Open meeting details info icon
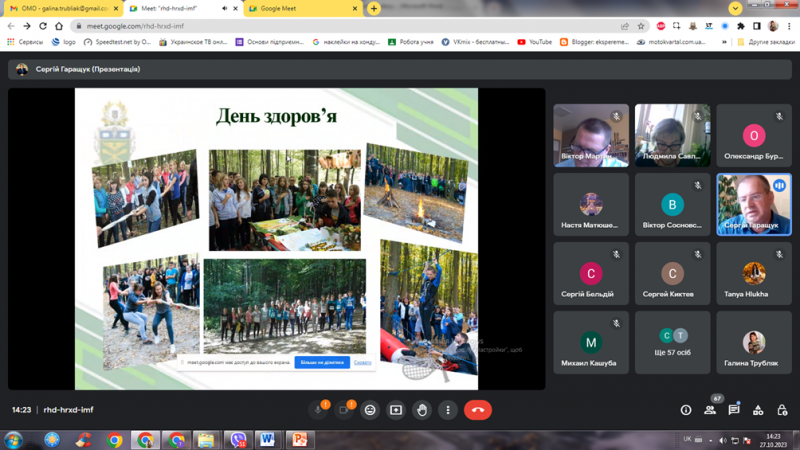Image resolution: width=800 pixels, height=450 pixels. pos(686,410)
